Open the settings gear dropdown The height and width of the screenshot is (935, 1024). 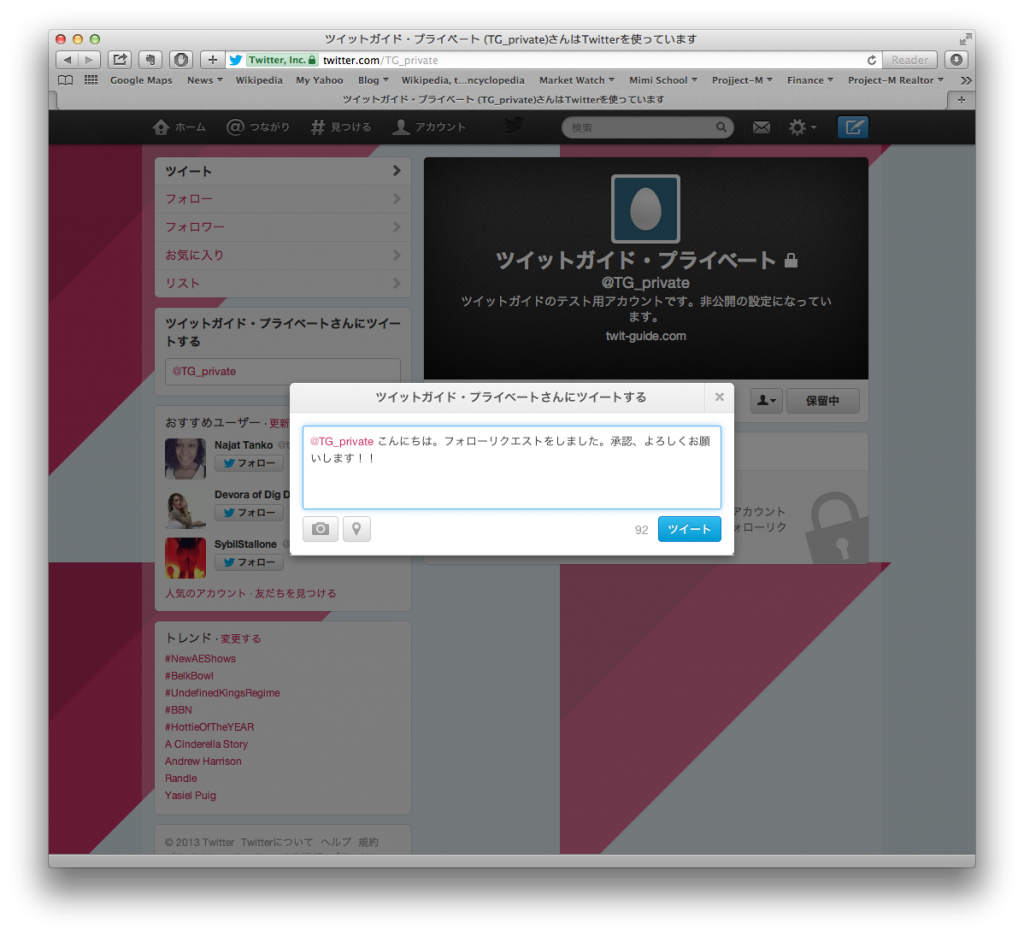803,127
